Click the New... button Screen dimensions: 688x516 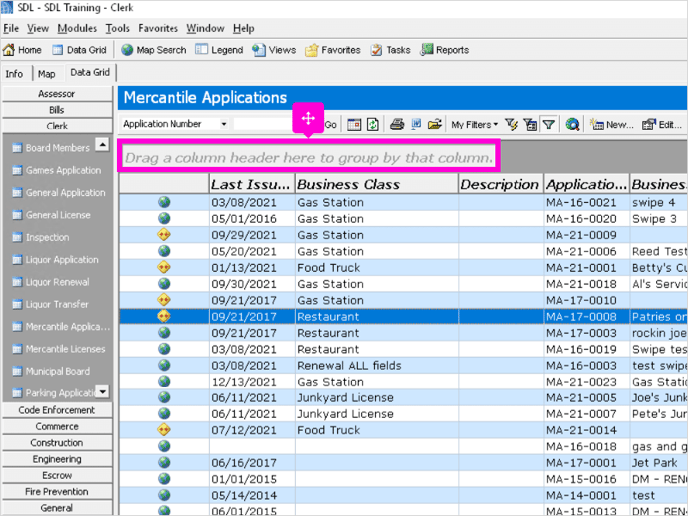(612, 125)
